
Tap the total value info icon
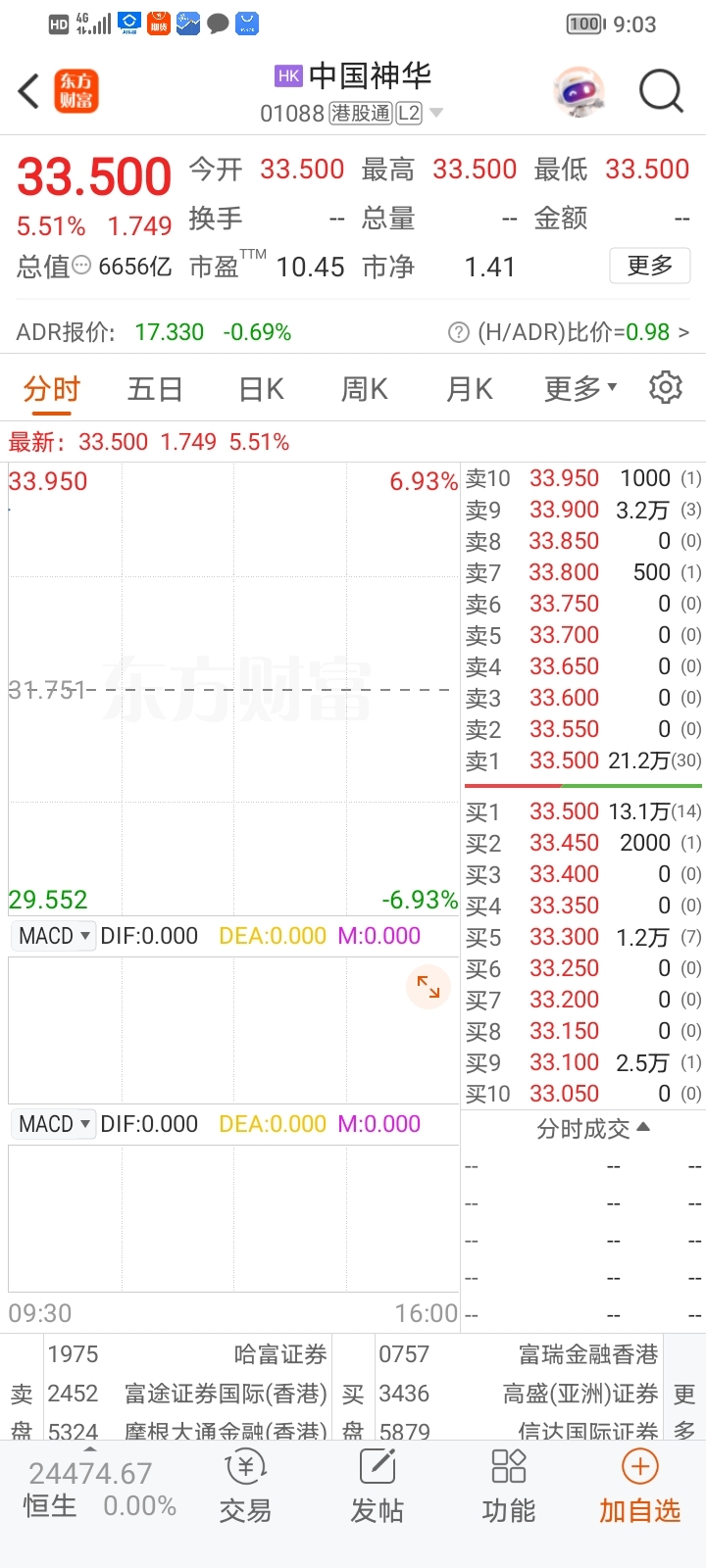(x=81, y=266)
